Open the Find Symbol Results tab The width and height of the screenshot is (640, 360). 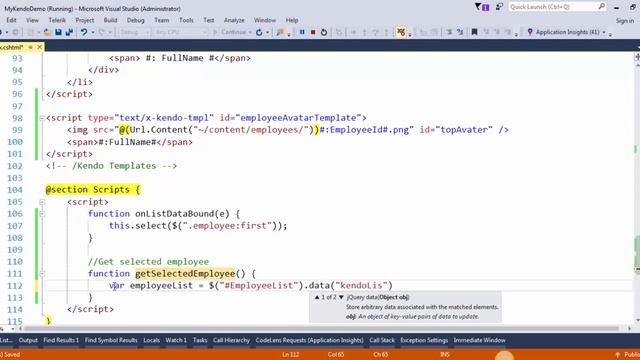[111, 340]
